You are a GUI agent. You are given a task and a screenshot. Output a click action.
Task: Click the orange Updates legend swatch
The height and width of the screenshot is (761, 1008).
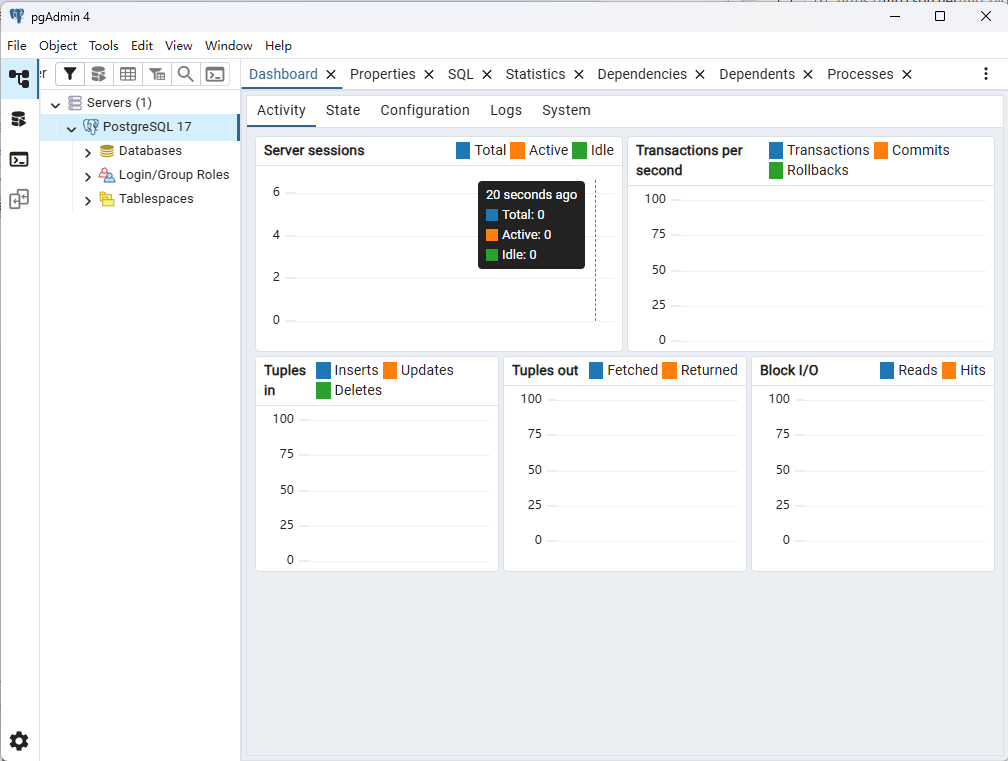[390, 370]
